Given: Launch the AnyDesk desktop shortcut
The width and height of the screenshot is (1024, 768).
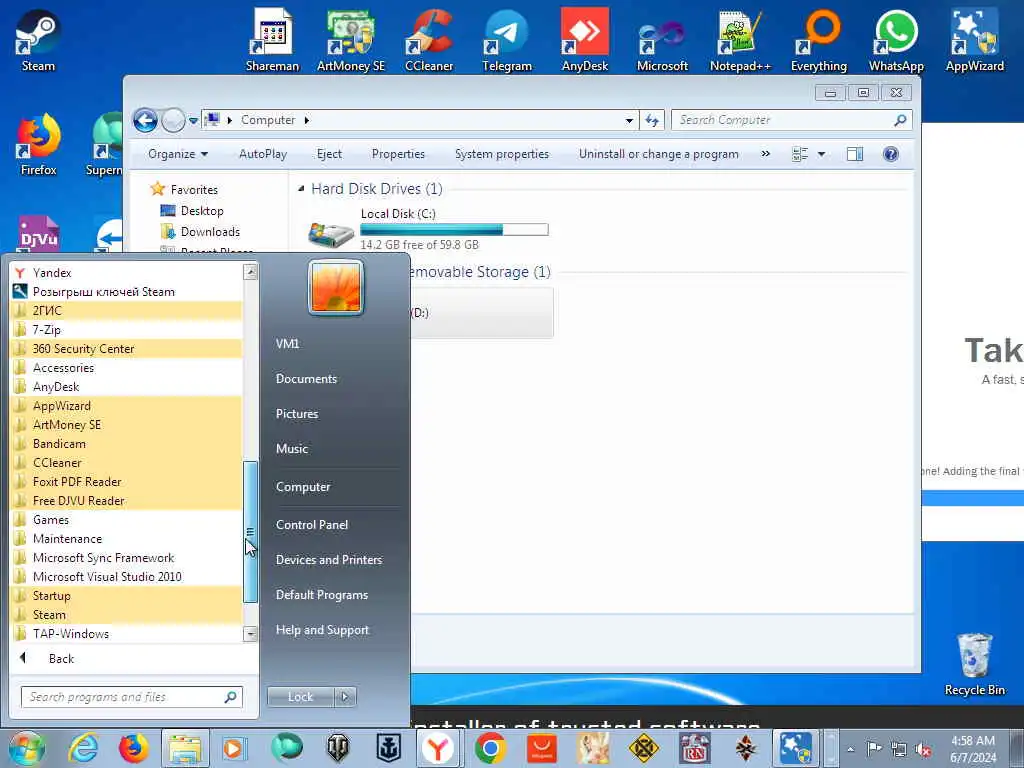Looking at the screenshot, I should [584, 39].
